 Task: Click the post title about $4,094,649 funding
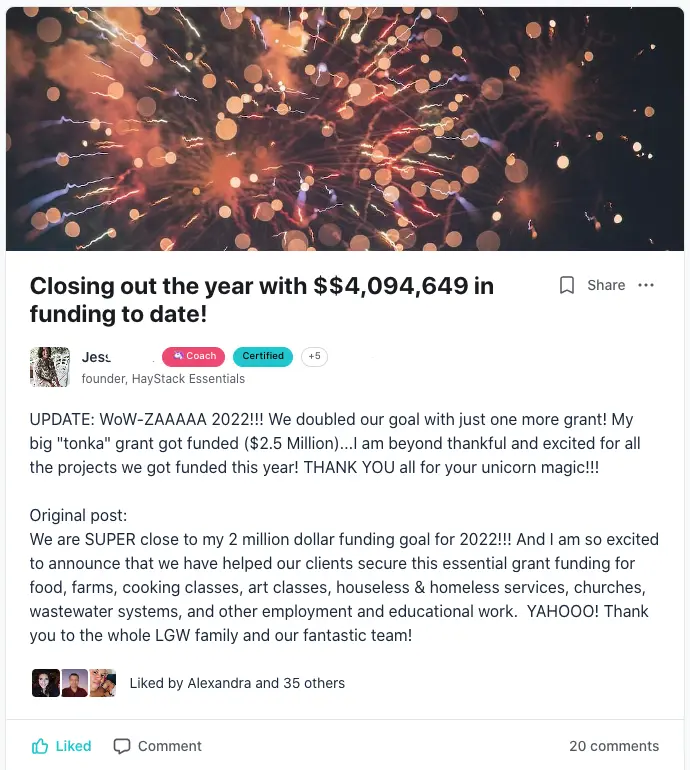[262, 299]
